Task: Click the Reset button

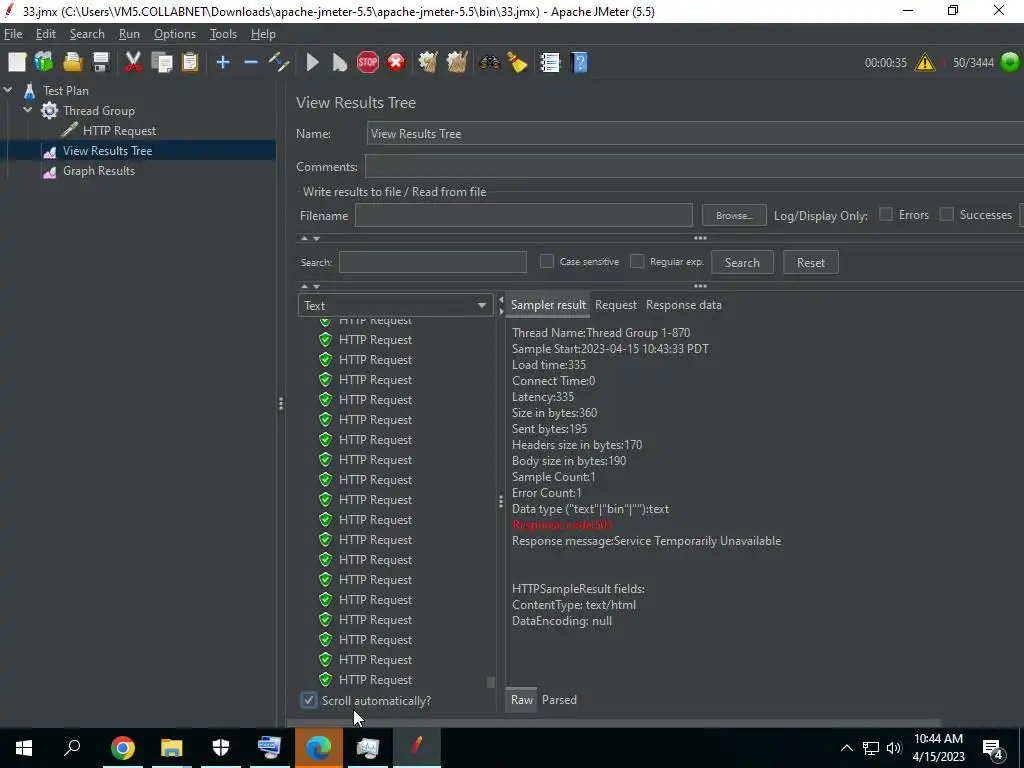Action: click(810, 263)
